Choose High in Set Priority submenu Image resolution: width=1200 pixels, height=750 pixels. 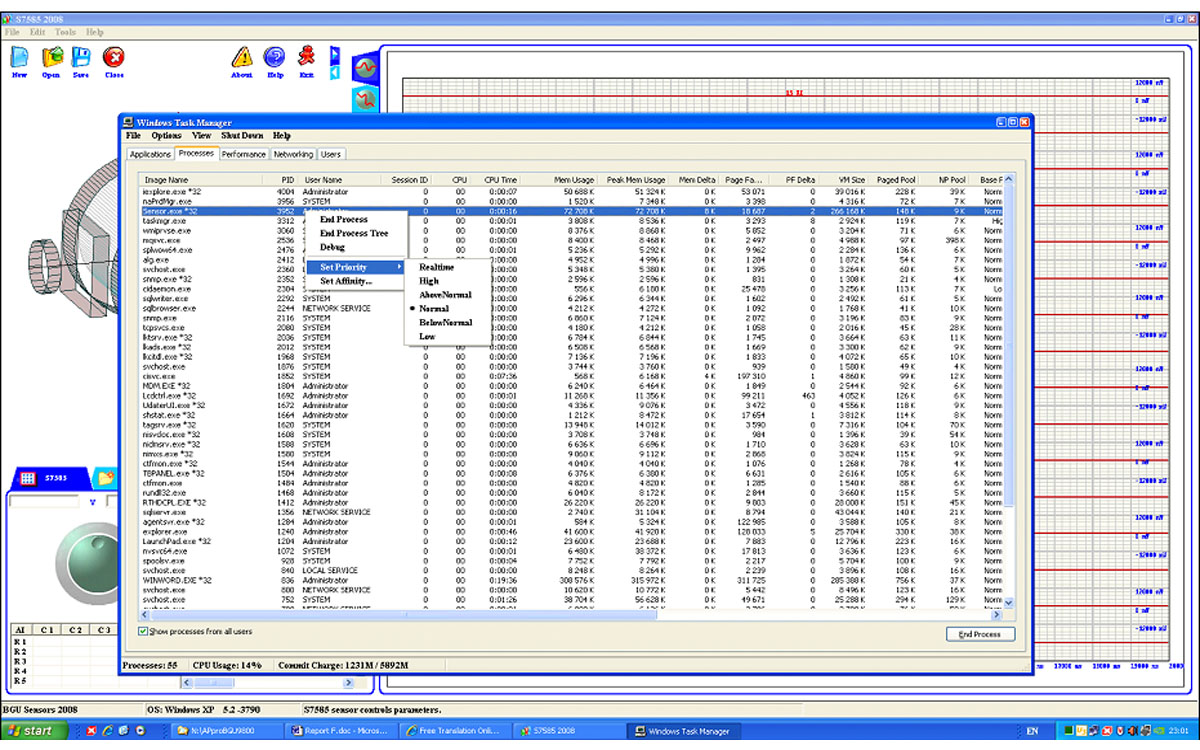click(429, 281)
